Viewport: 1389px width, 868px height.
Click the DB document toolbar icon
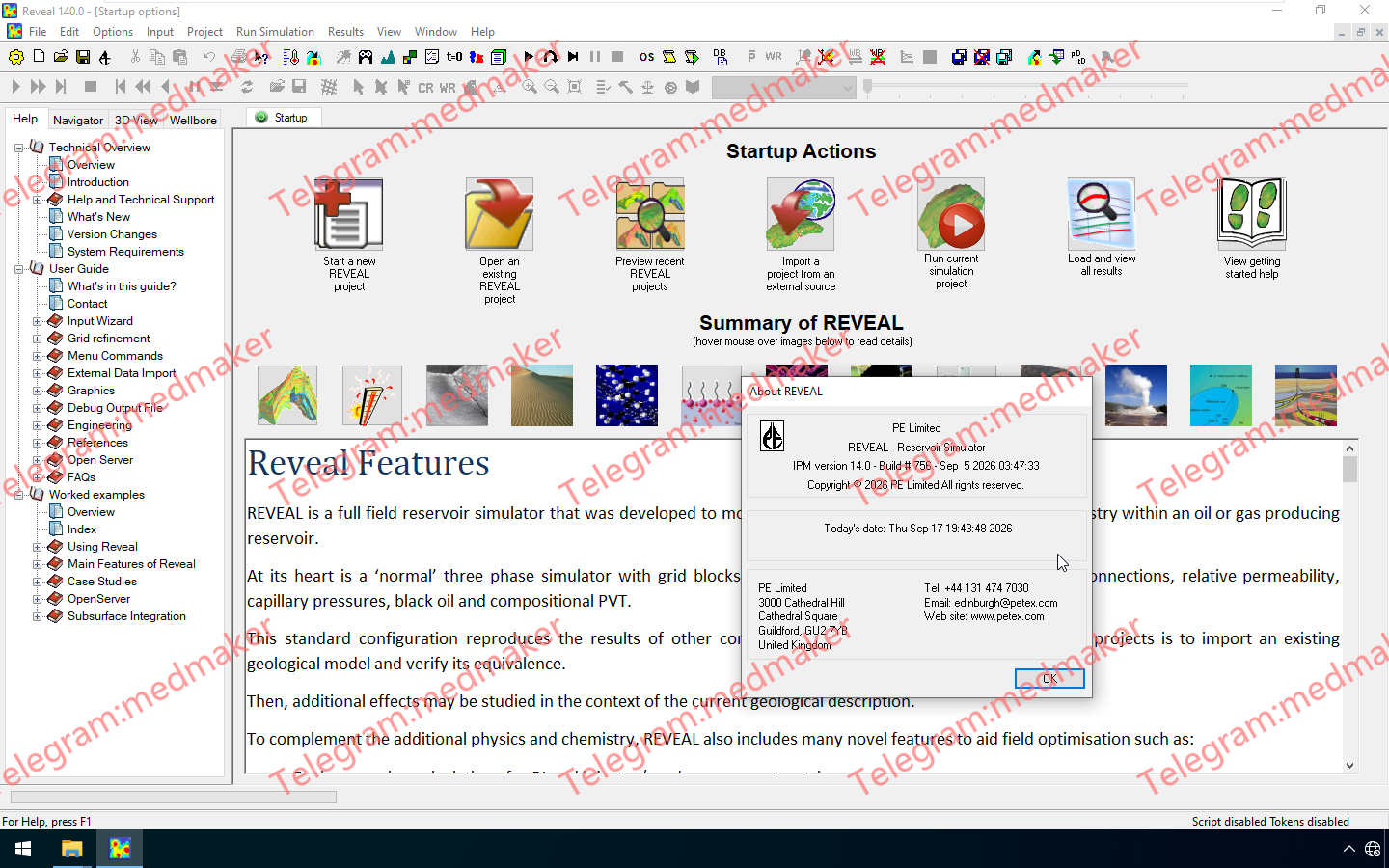(x=721, y=57)
